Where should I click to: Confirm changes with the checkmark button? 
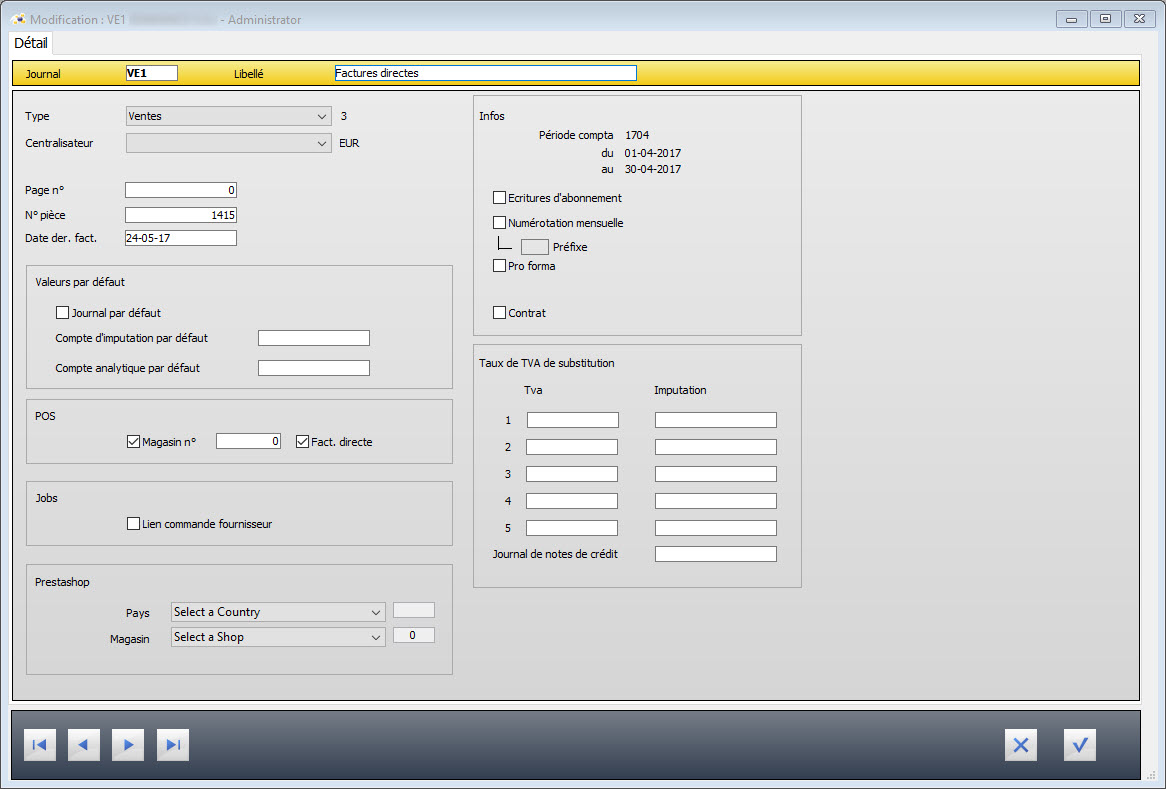[x=1080, y=745]
